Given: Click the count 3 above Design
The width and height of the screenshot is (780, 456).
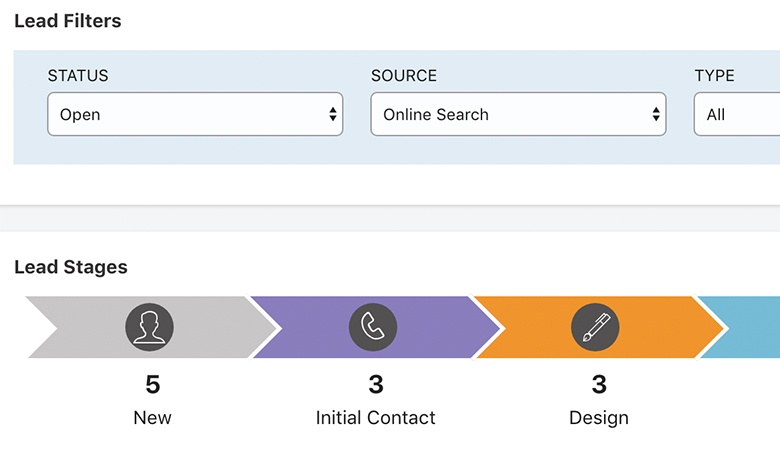Looking at the screenshot, I should [x=599, y=385].
